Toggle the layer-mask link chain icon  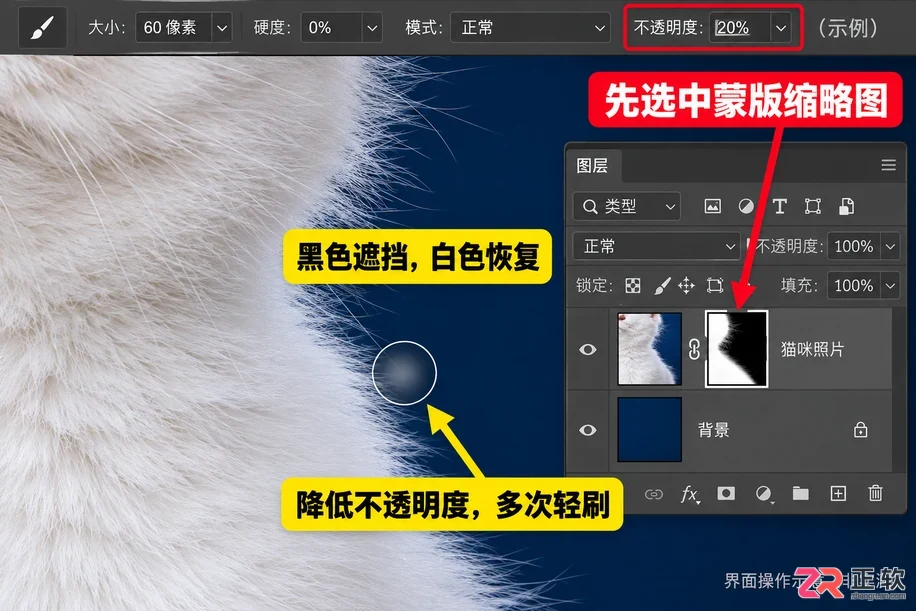click(694, 349)
